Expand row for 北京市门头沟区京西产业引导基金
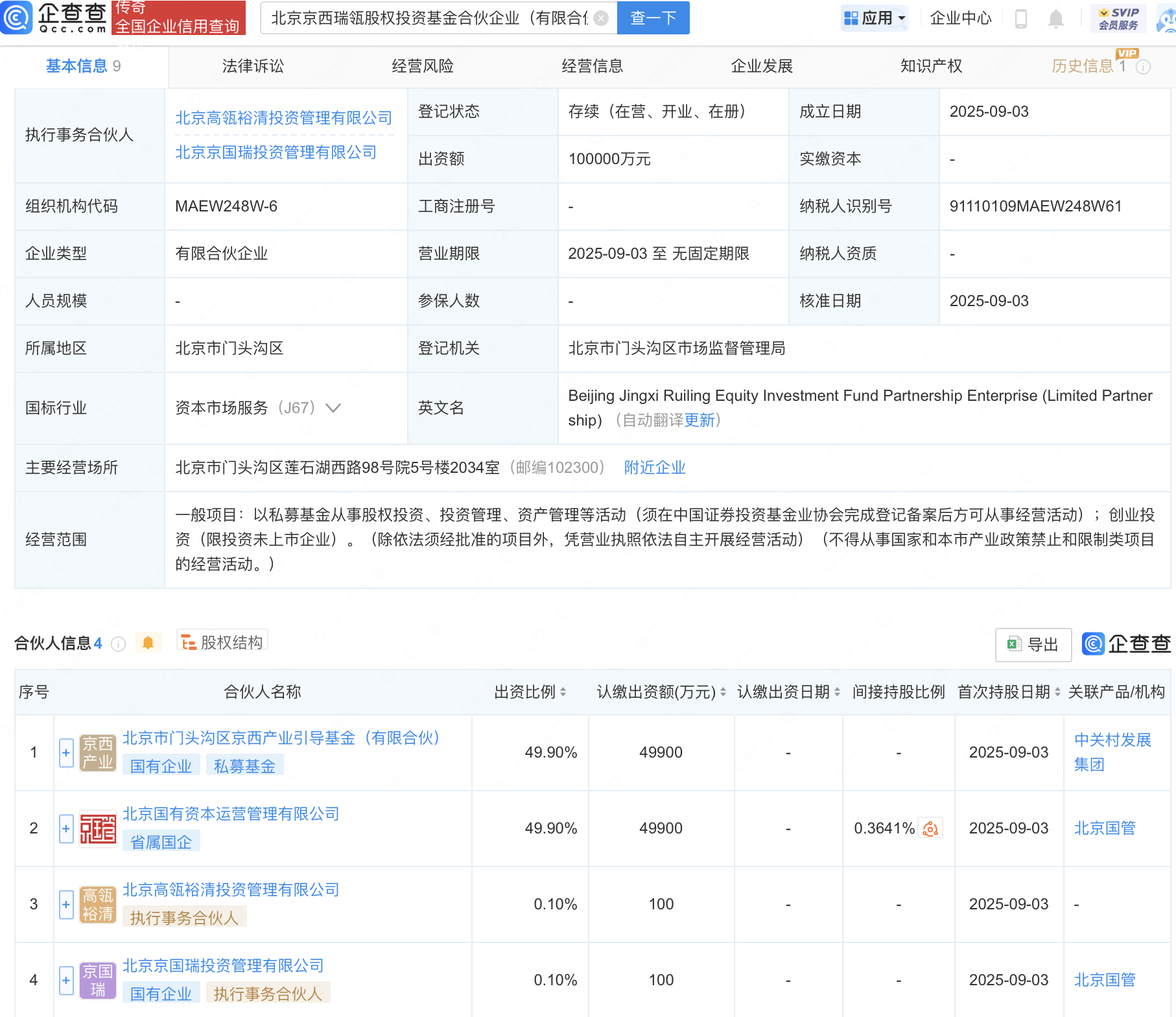 [66, 753]
